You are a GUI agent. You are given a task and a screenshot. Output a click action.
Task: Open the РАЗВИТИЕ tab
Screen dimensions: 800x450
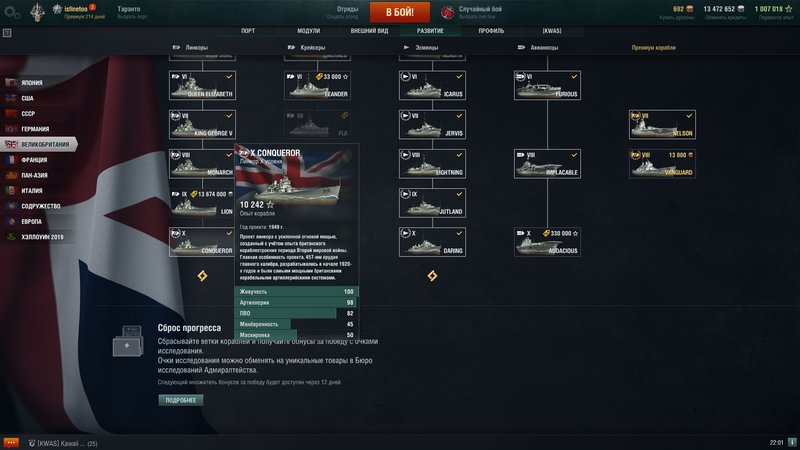(430, 31)
